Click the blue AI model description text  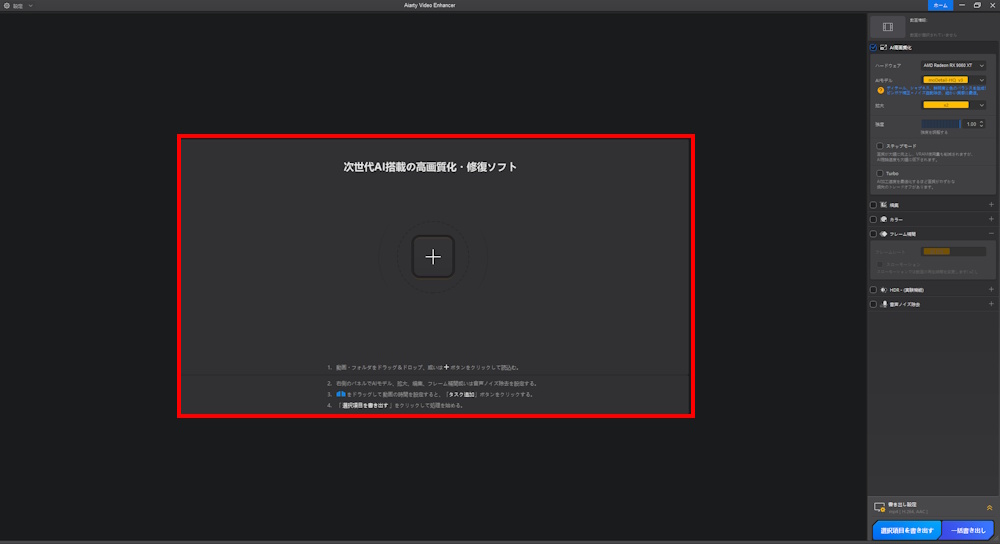tap(936, 91)
